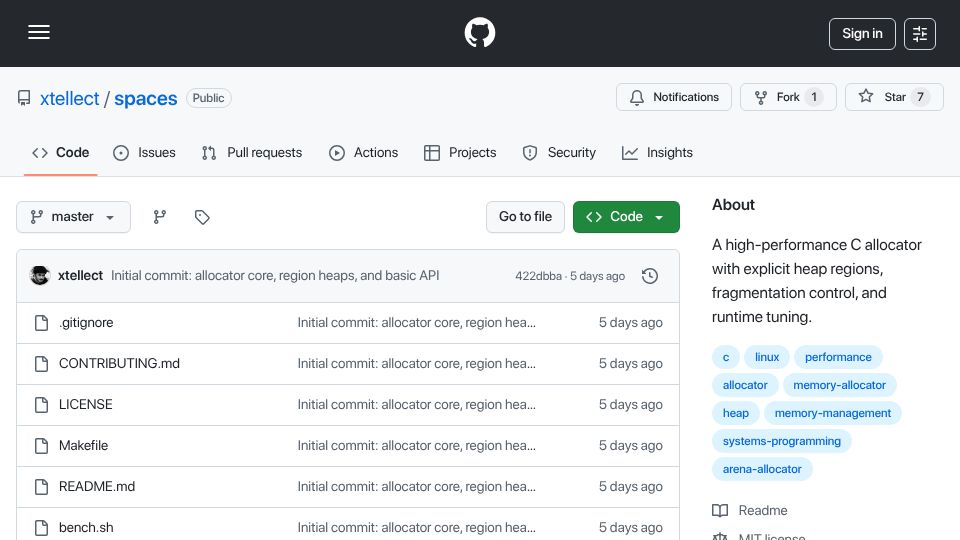Open commit hash 422dbba
960x540 pixels.
tap(538, 276)
